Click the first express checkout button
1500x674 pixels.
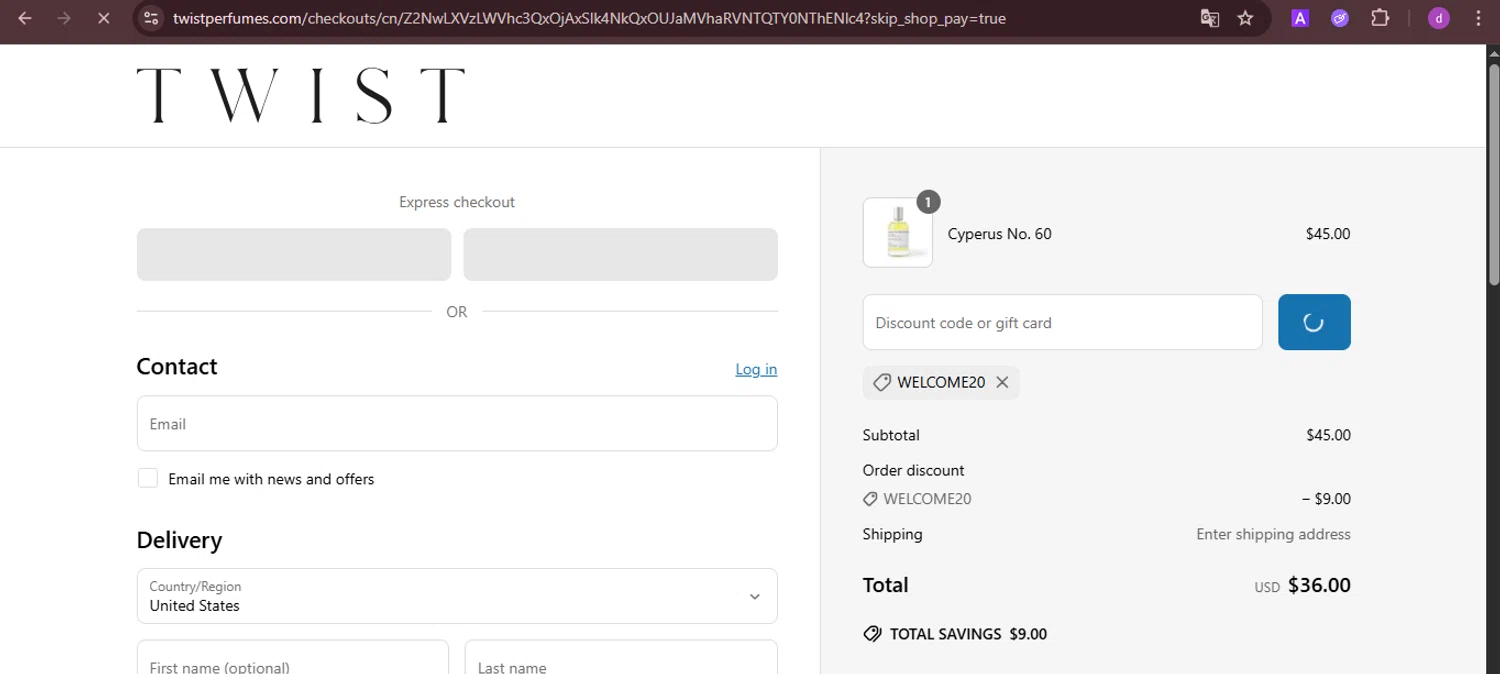(294, 254)
